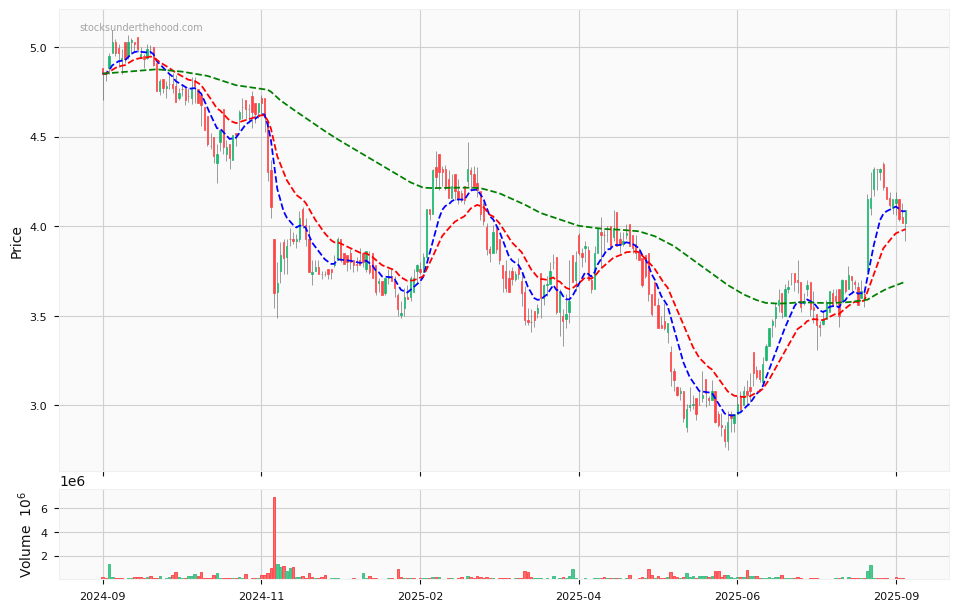The height and width of the screenshot is (611, 959).
Task: Click the 1e6 volume scale label
Action: point(72,481)
